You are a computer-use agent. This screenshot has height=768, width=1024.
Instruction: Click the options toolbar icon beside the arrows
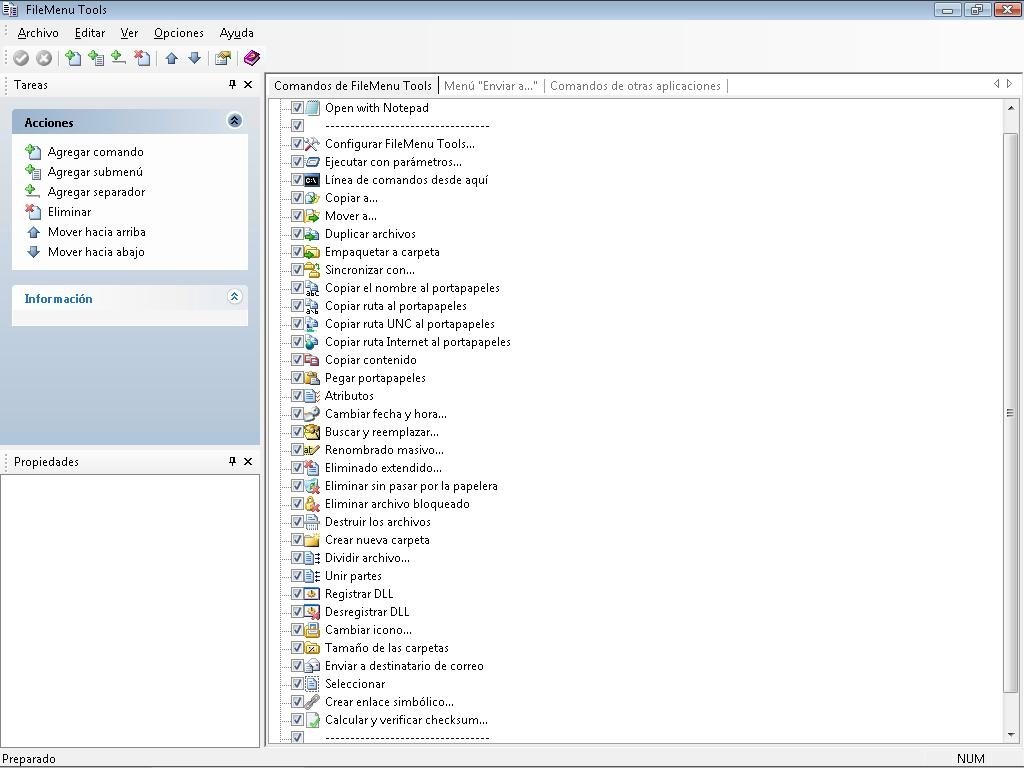(223, 58)
